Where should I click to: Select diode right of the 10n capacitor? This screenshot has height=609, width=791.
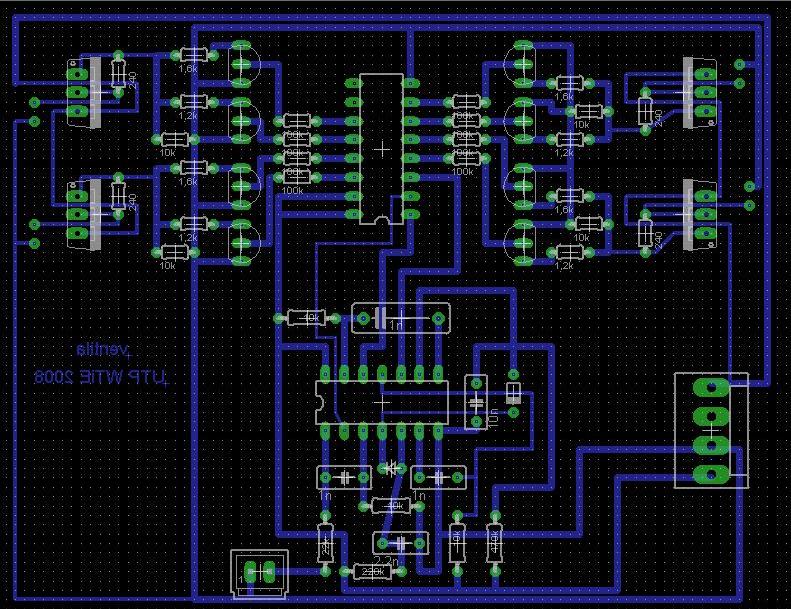513,393
